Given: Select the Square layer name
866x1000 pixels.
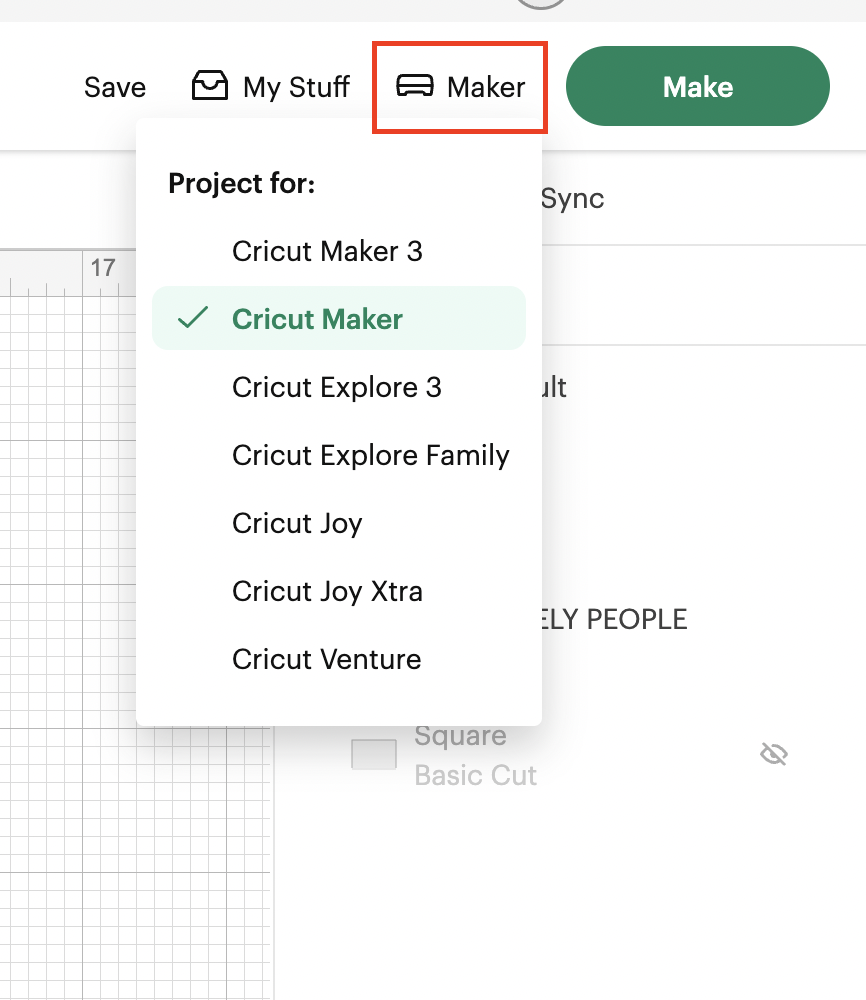Looking at the screenshot, I should pyautogui.click(x=461, y=736).
